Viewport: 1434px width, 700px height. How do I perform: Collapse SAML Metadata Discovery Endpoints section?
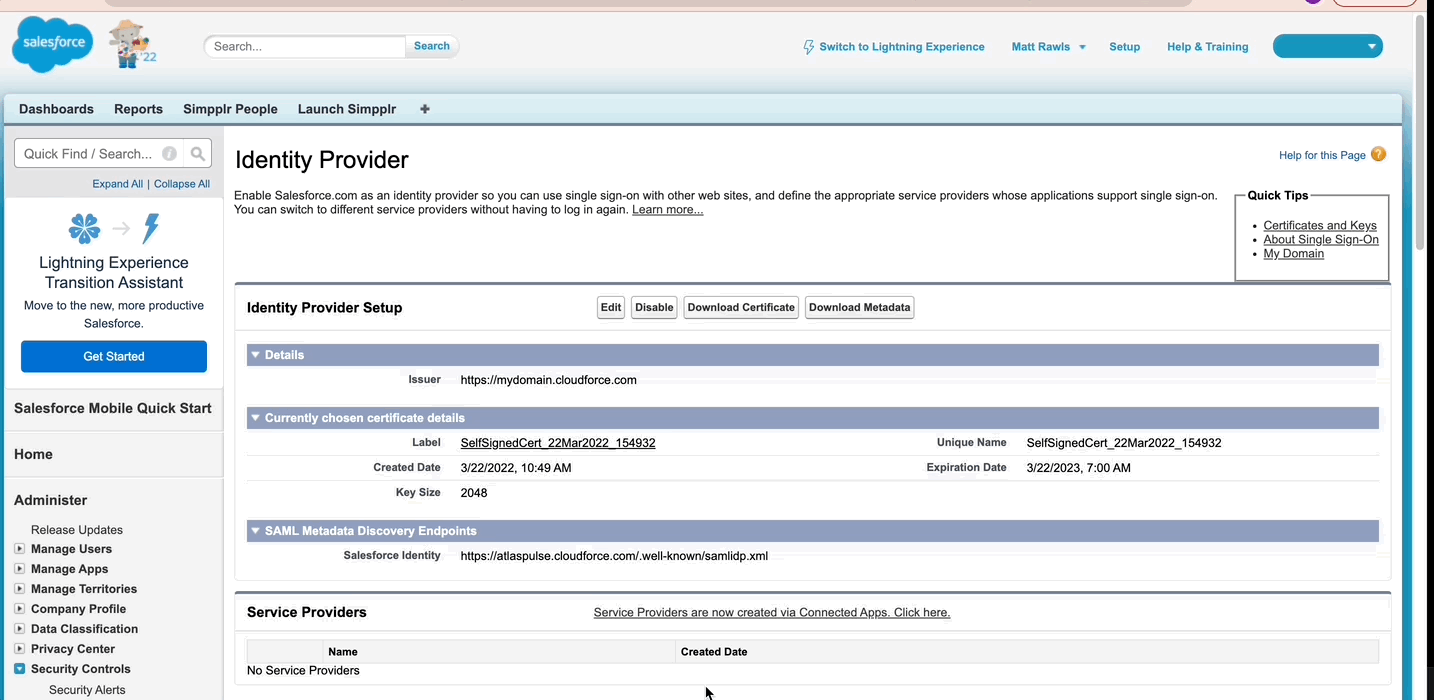point(255,531)
